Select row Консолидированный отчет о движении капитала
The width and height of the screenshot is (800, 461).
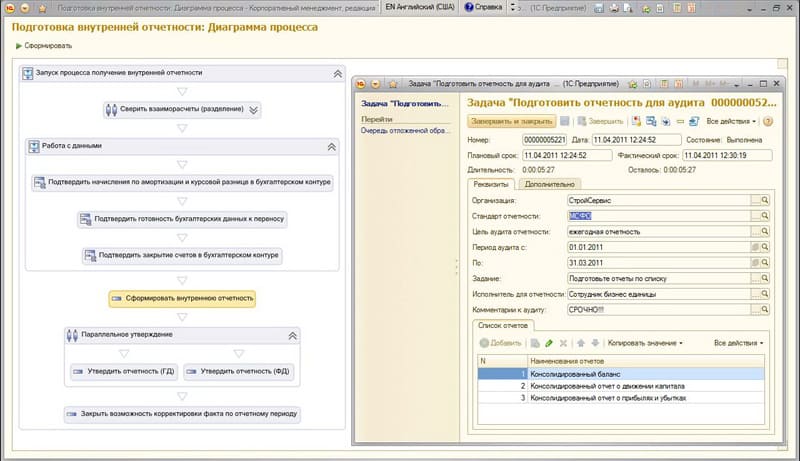[621, 386]
